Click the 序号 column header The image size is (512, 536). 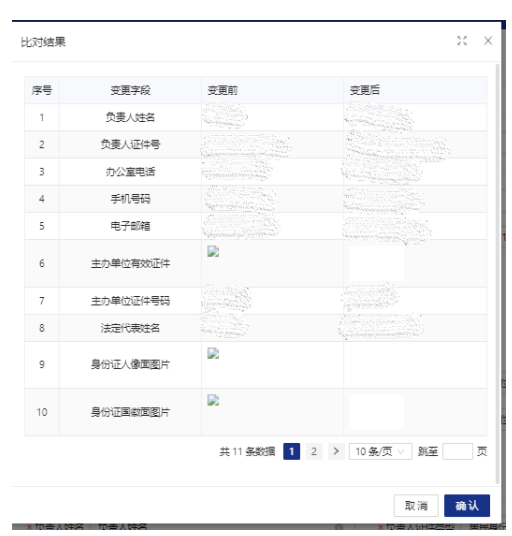42,90
